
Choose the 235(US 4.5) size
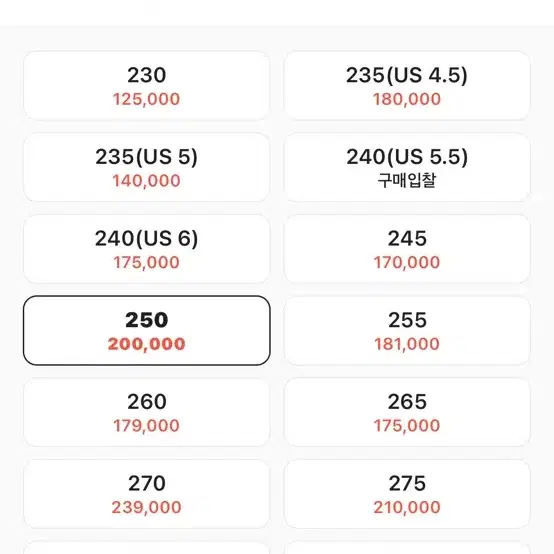click(407, 86)
